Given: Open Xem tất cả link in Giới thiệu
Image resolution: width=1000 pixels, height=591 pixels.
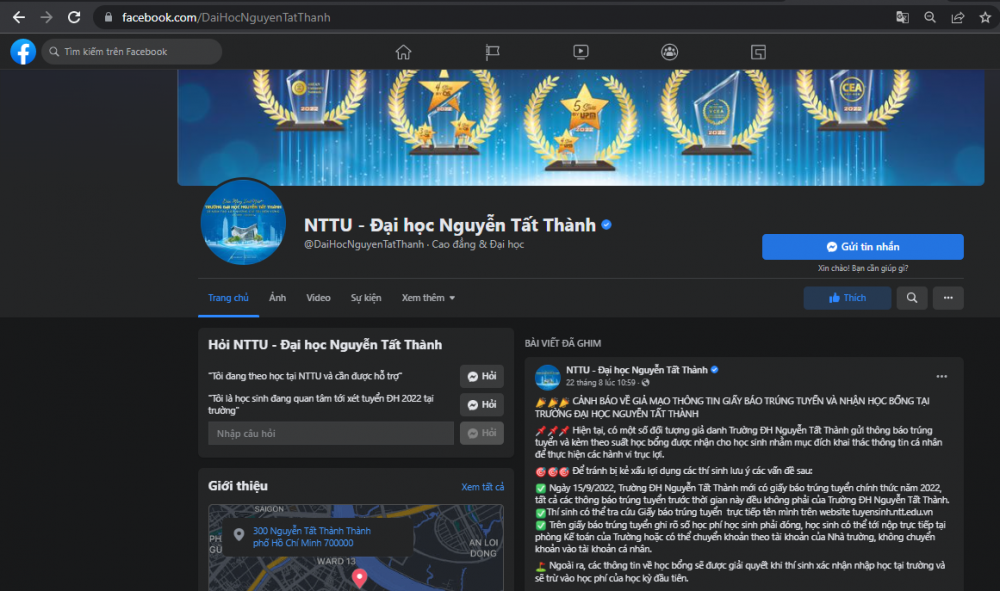Looking at the screenshot, I should (483, 486).
